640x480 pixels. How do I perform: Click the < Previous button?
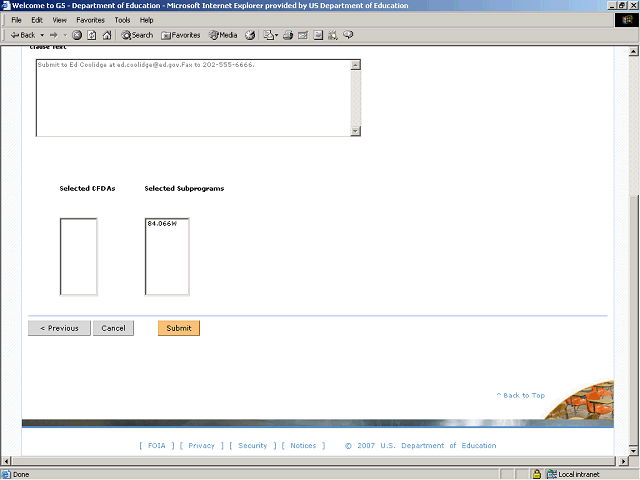[59, 328]
